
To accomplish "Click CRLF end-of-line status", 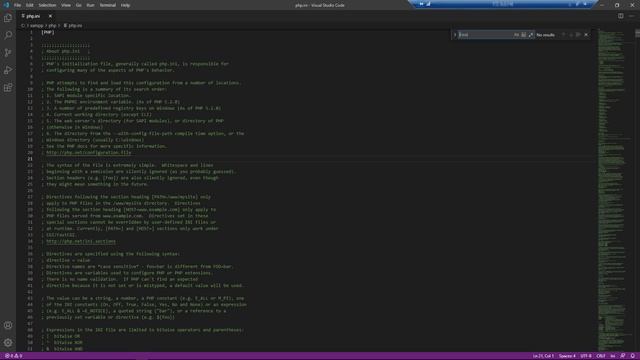I will point(601,356).
